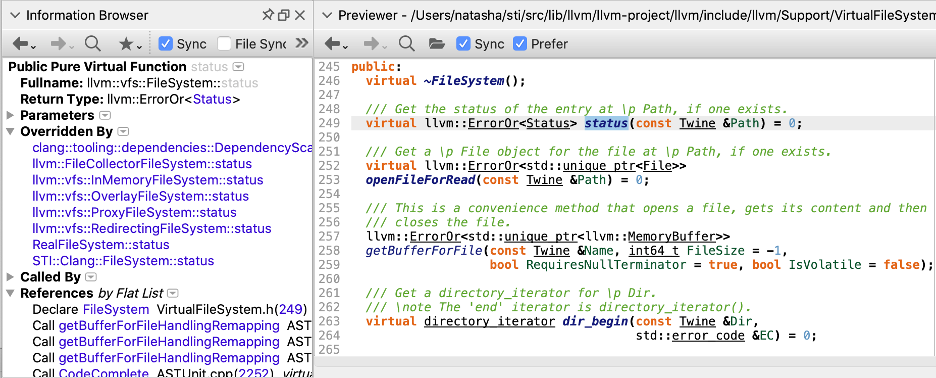The image size is (936, 378).
Task: Pin the Information Browser panel
Action: click(x=267, y=16)
